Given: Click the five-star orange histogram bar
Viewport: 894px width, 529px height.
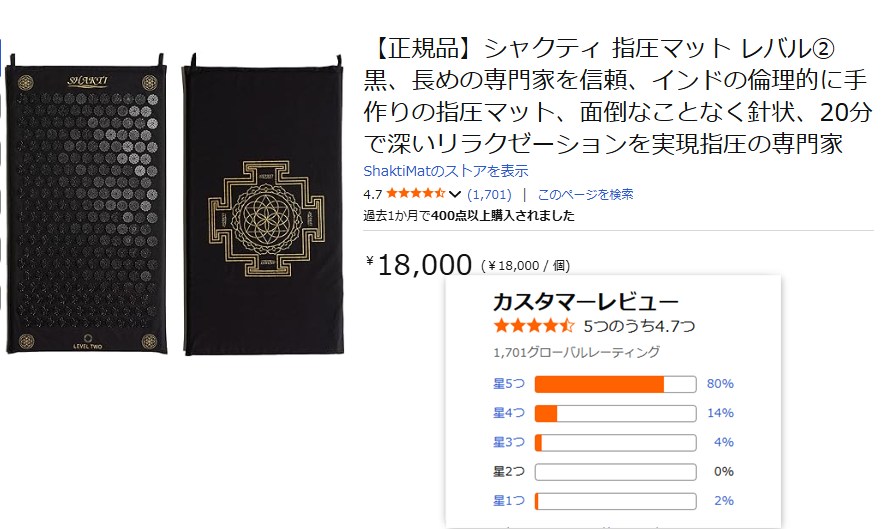Looking at the screenshot, I should tap(615, 384).
